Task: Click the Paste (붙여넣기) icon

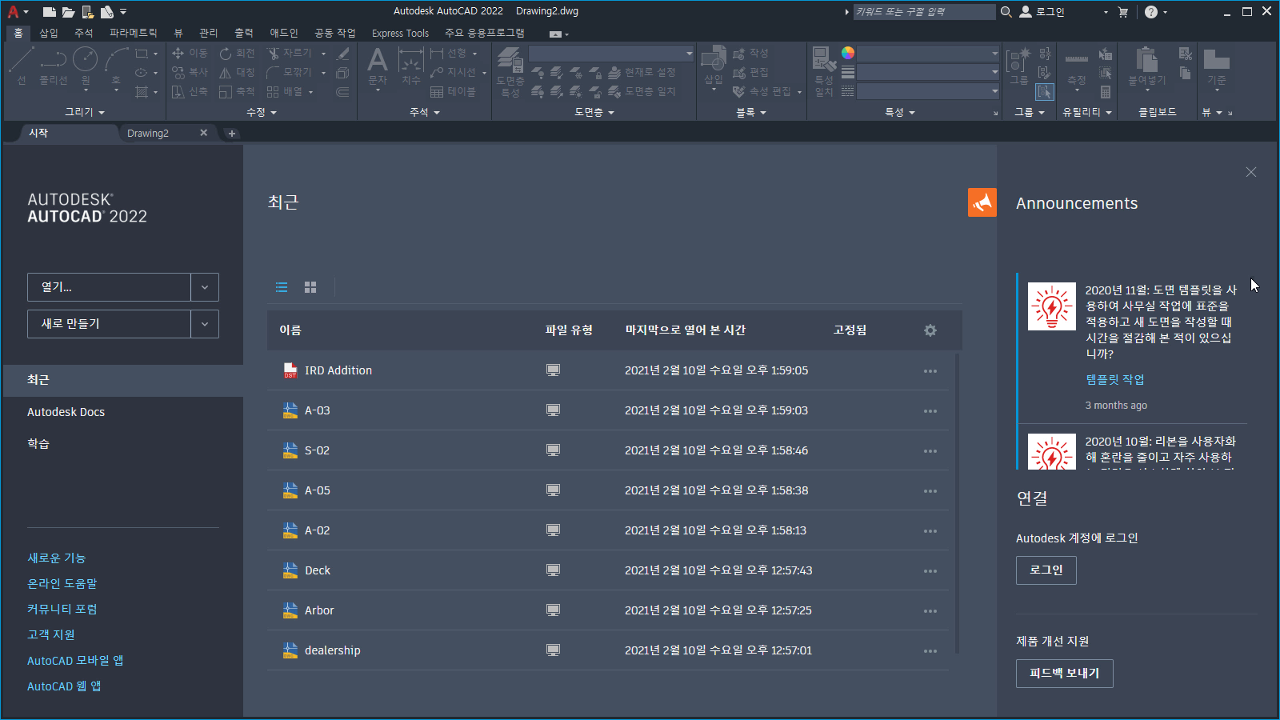Action: 1147,67
